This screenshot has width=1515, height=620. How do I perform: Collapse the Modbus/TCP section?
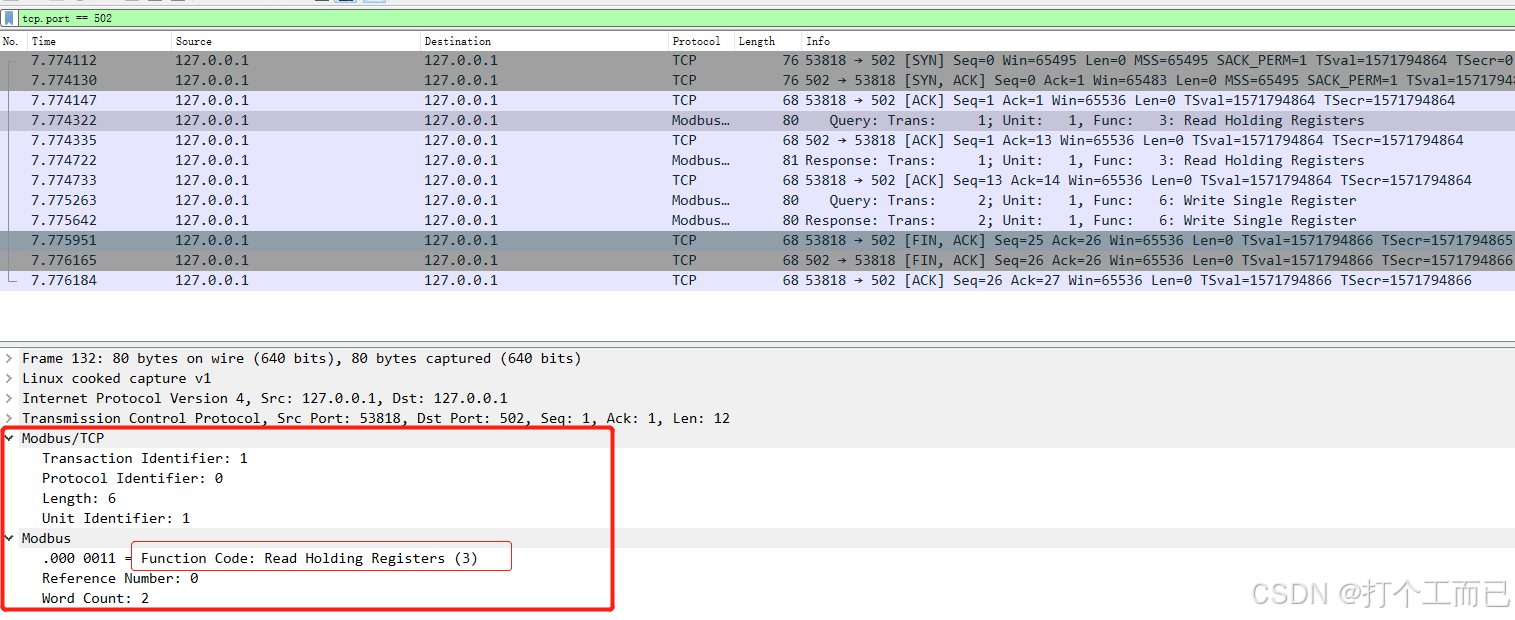(8, 438)
